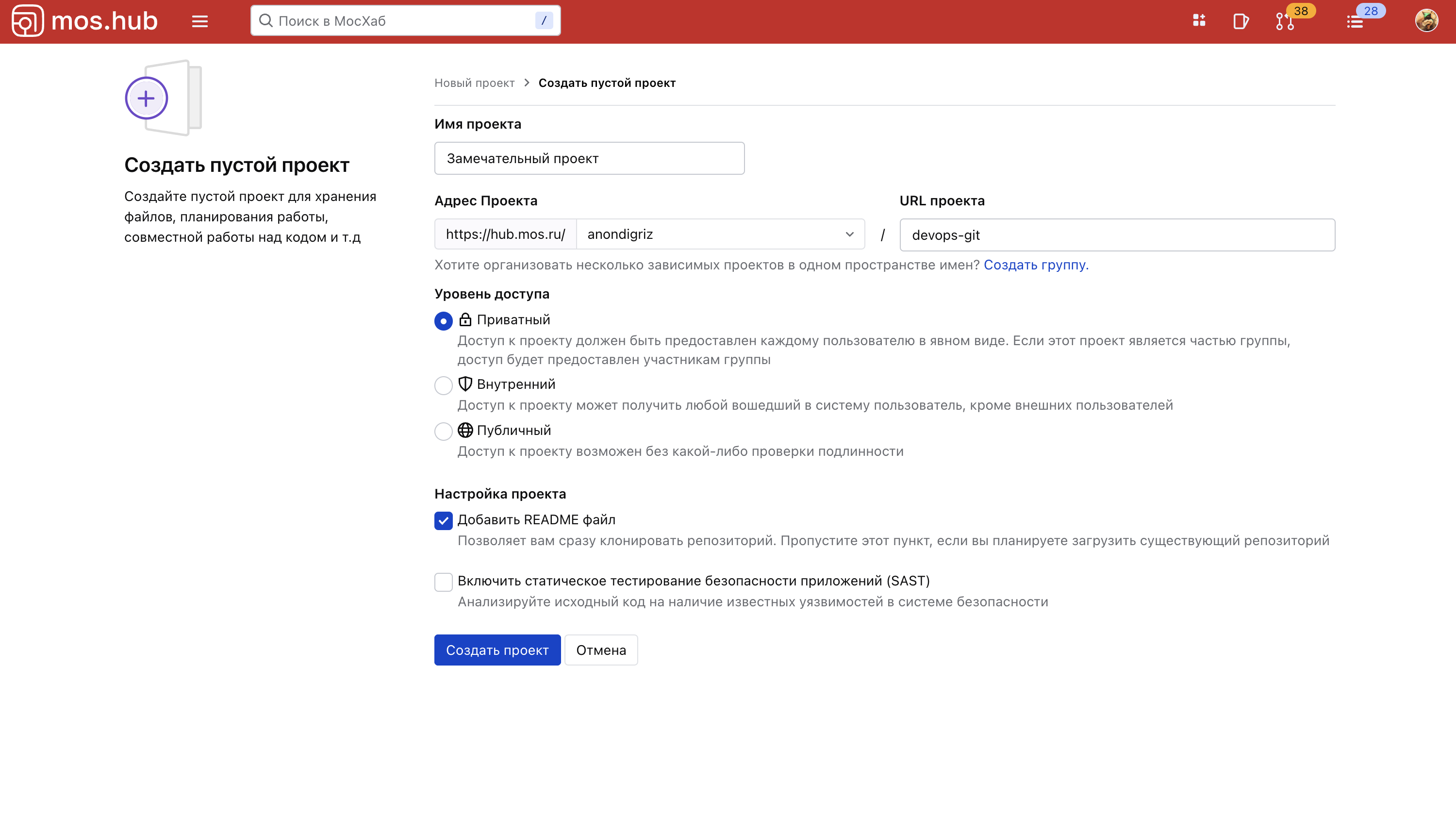Go to Новый проект breadcrumb
This screenshot has width=1456, height=833.
tap(474, 83)
